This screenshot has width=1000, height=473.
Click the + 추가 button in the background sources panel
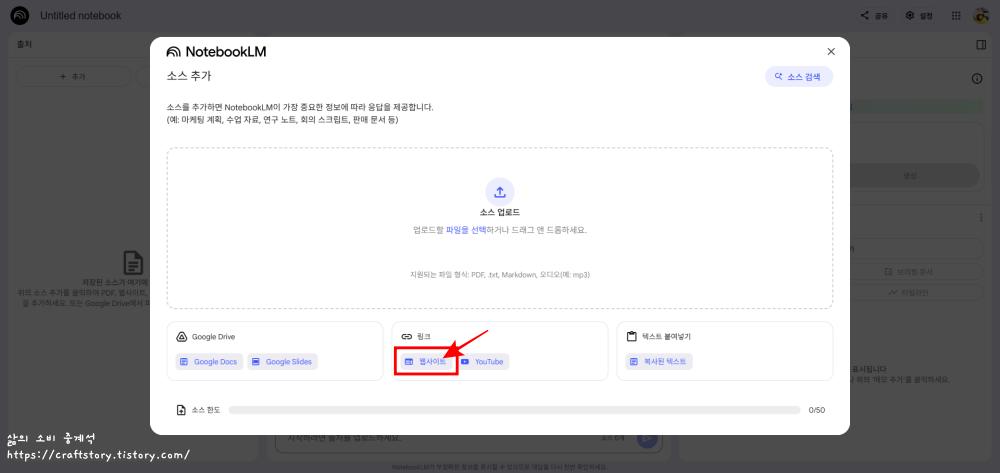click(x=73, y=76)
